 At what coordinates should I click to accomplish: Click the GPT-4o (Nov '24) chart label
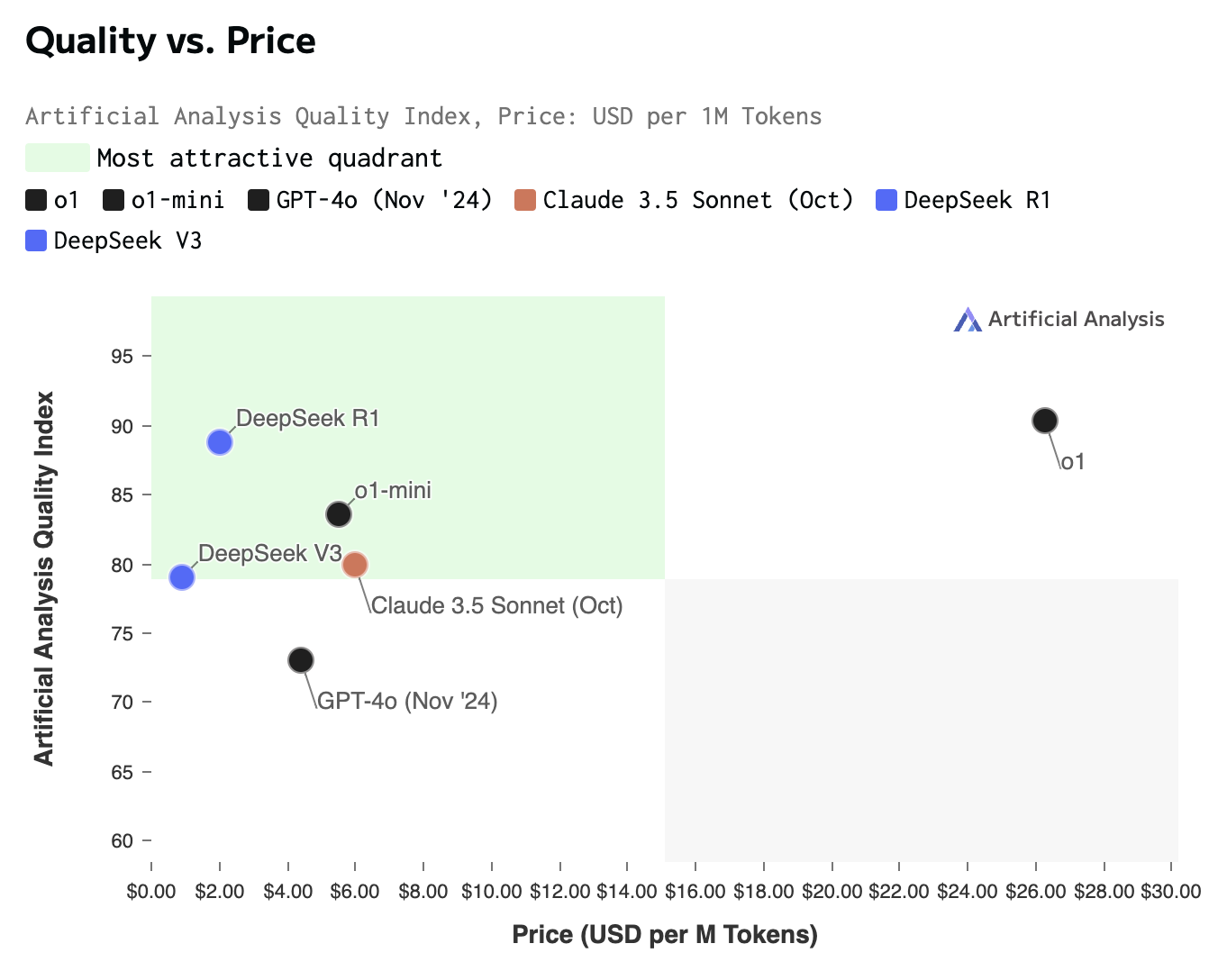(x=407, y=702)
